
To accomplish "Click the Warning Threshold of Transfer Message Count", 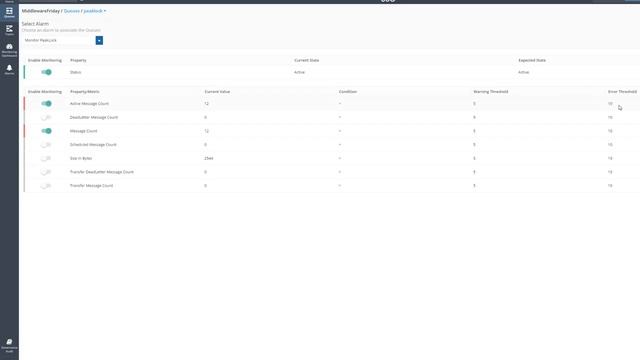I will (474, 186).
